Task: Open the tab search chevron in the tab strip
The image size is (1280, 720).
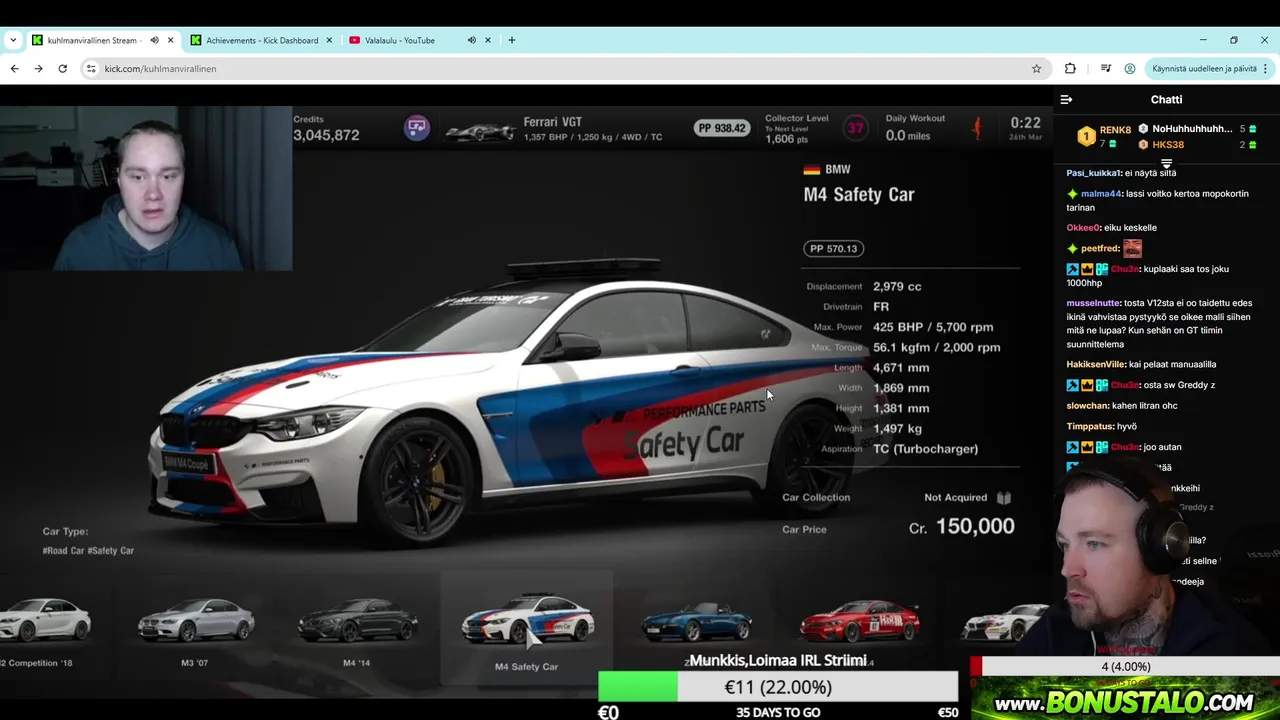Action: [13, 40]
